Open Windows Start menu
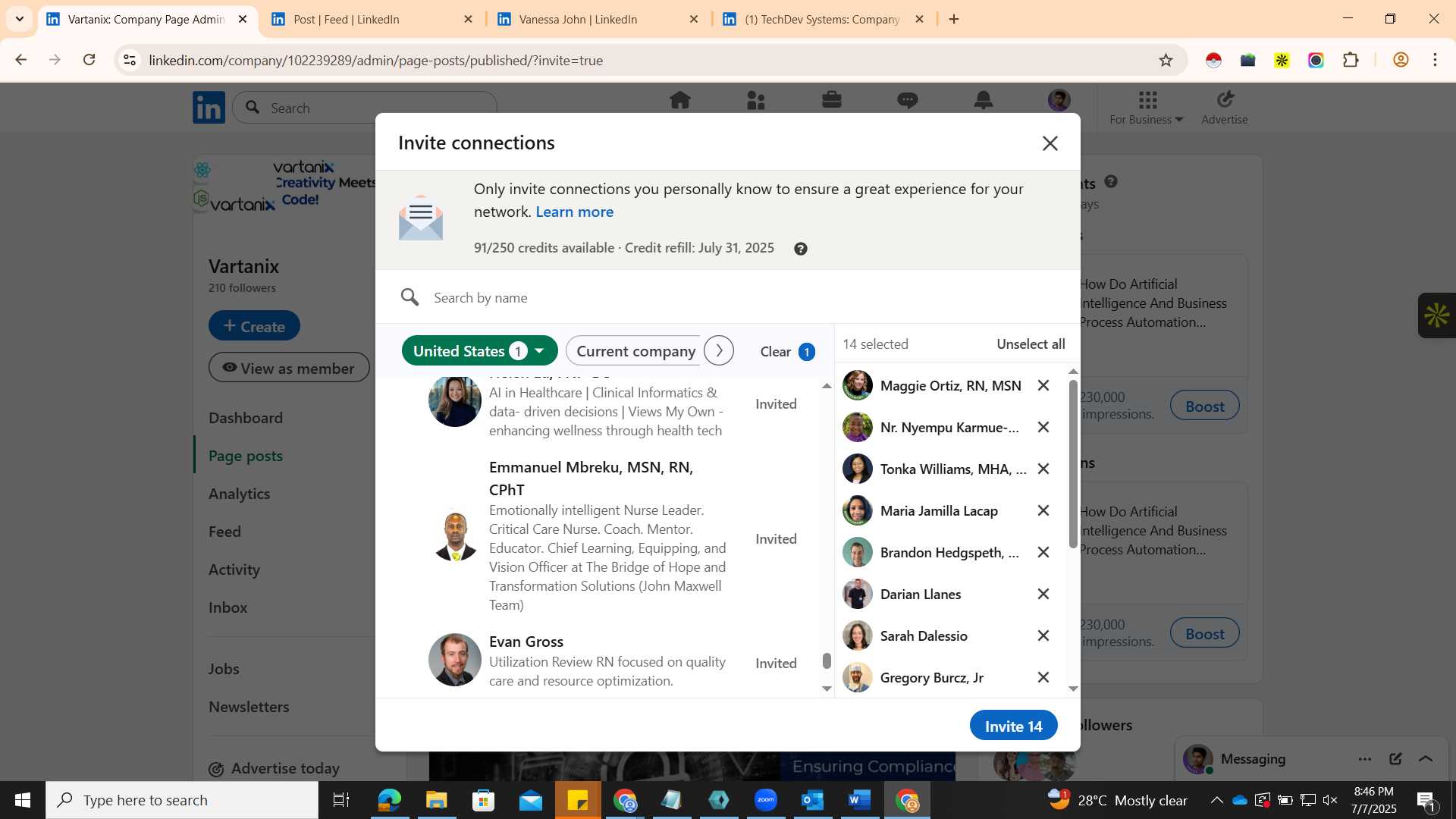The image size is (1456, 819). coord(23,800)
